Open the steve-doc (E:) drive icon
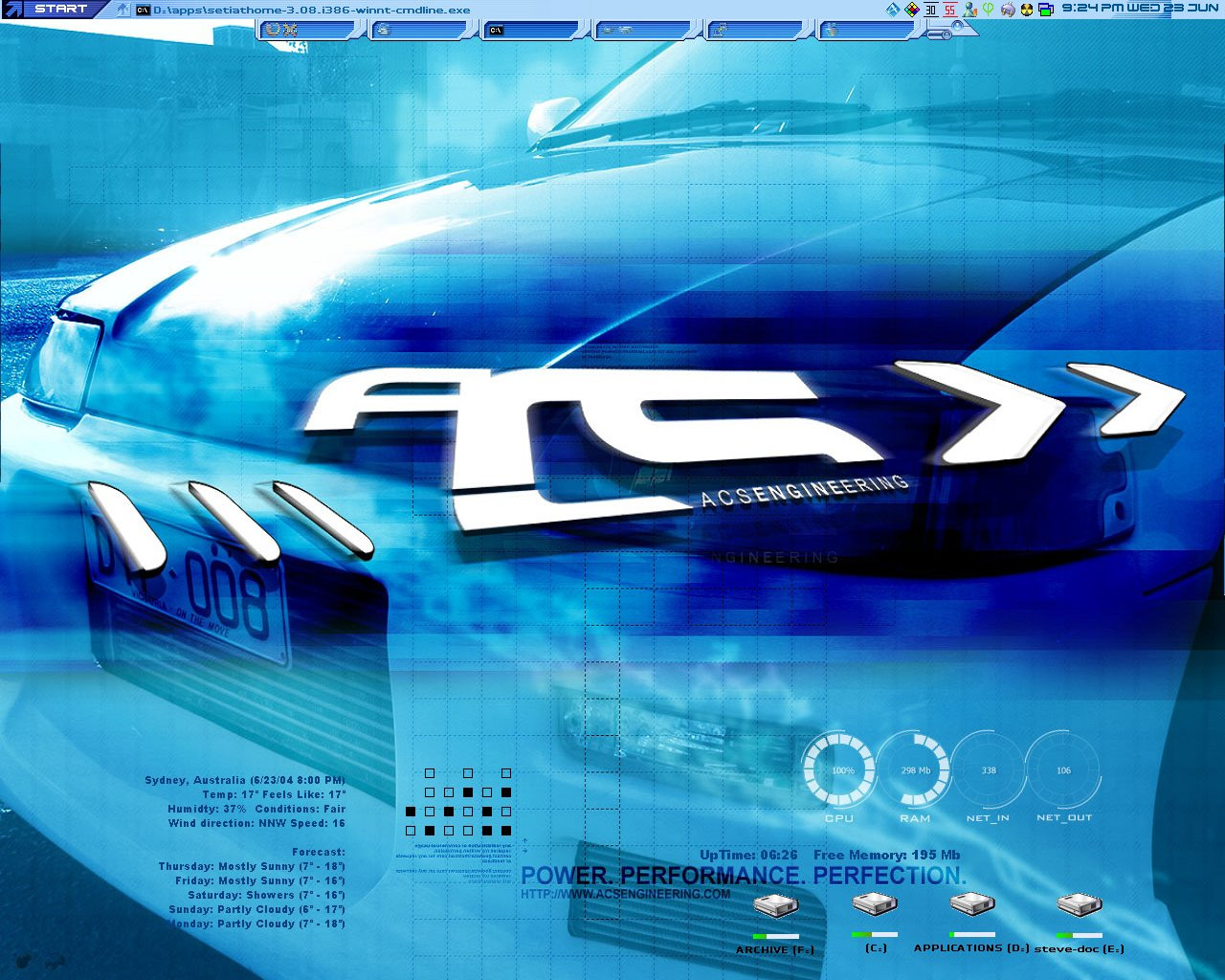This screenshot has width=1225, height=980. point(1080,903)
